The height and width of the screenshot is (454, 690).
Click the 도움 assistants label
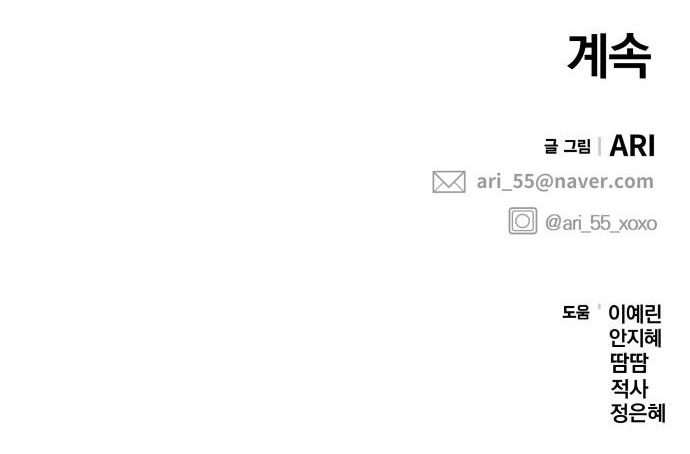[576, 313]
